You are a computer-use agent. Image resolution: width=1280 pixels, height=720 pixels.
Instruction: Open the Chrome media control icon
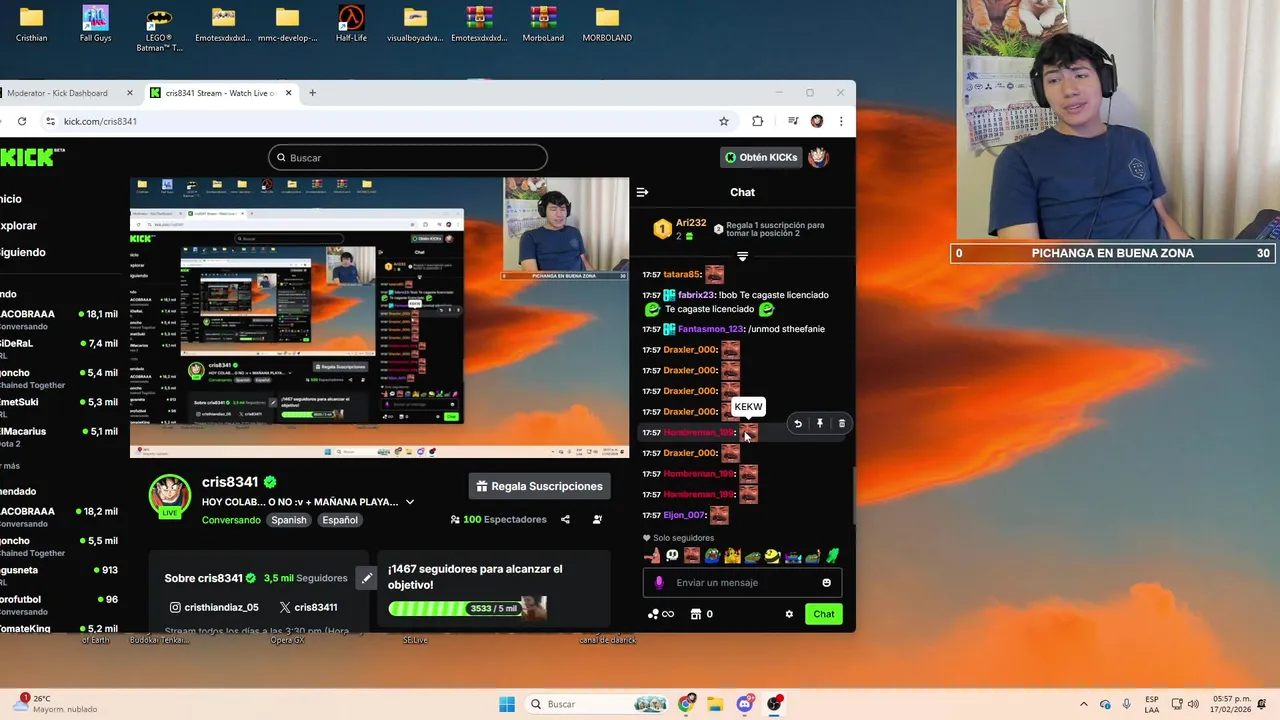(793, 121)
